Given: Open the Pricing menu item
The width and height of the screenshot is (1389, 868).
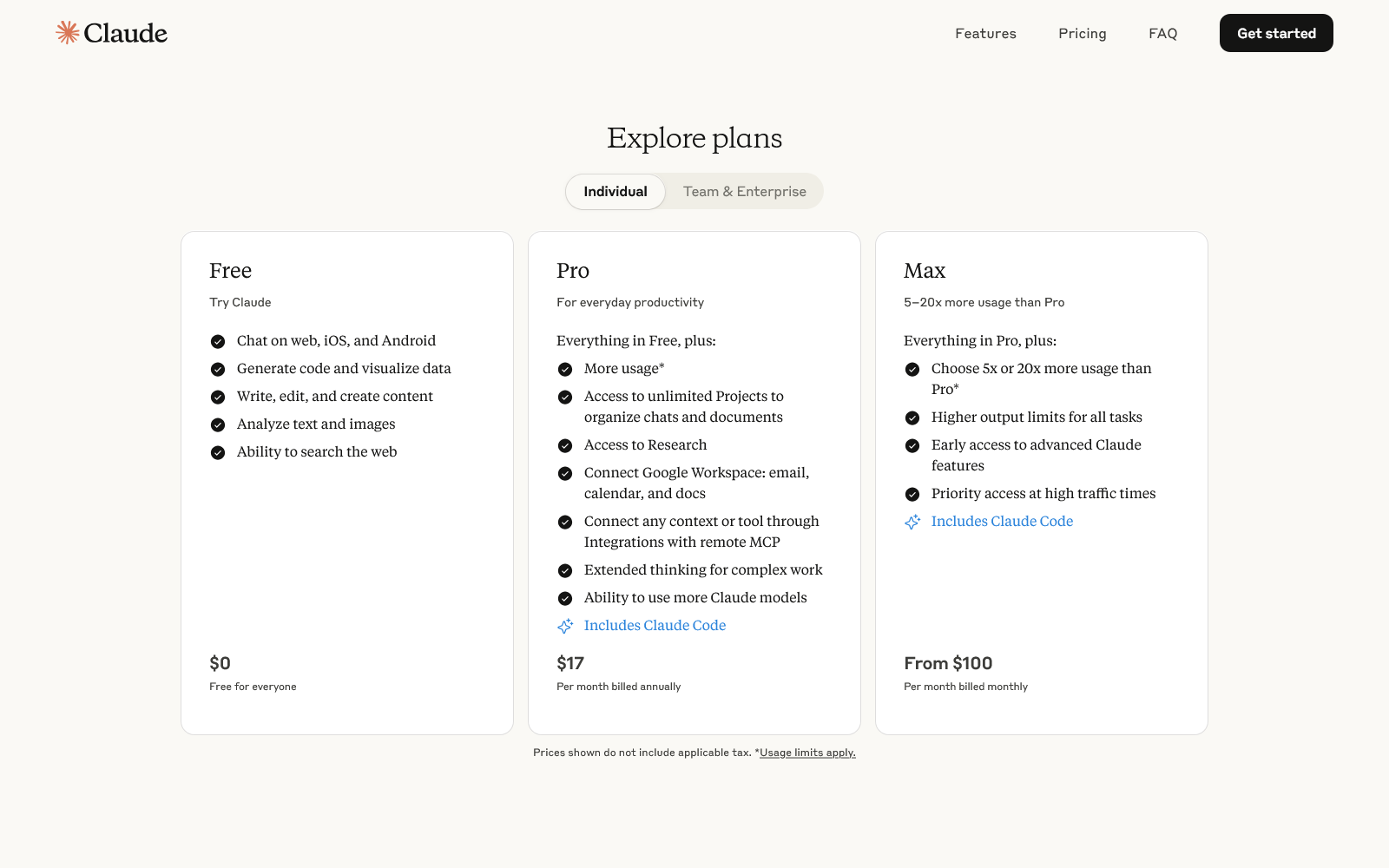Looking at the screenshot, I should pyautogui.click(x=1082, y=33).
